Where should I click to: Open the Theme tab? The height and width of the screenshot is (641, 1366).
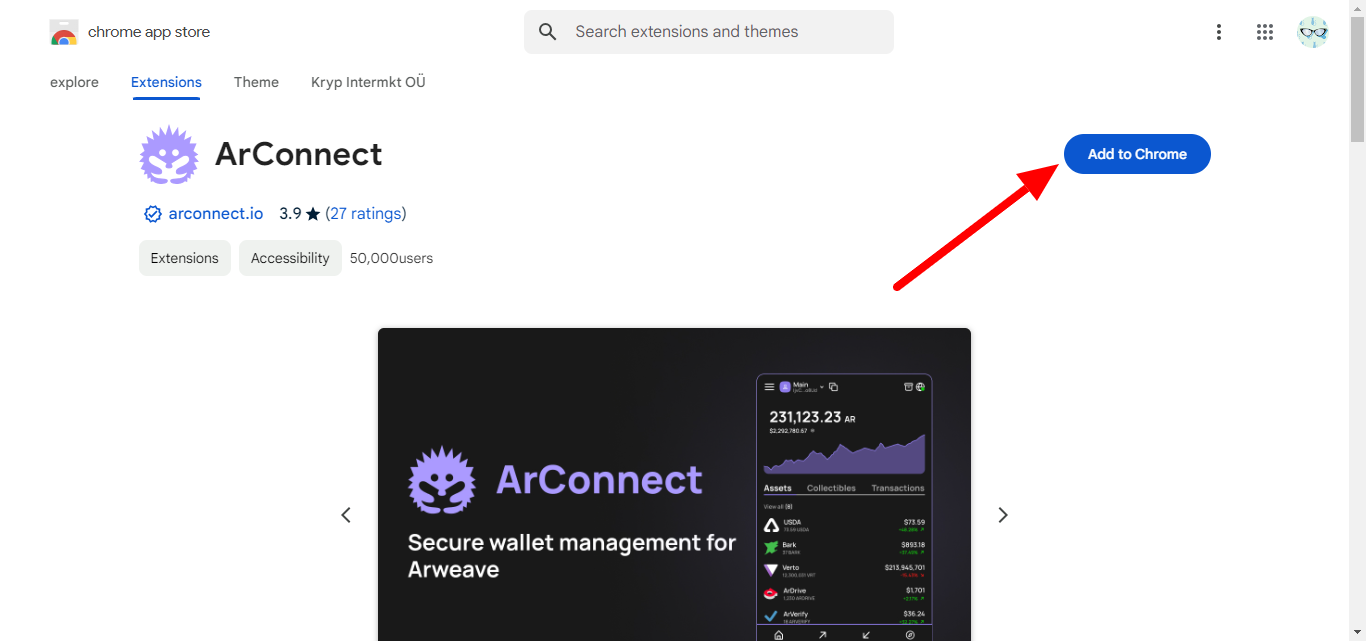point(256,82)
